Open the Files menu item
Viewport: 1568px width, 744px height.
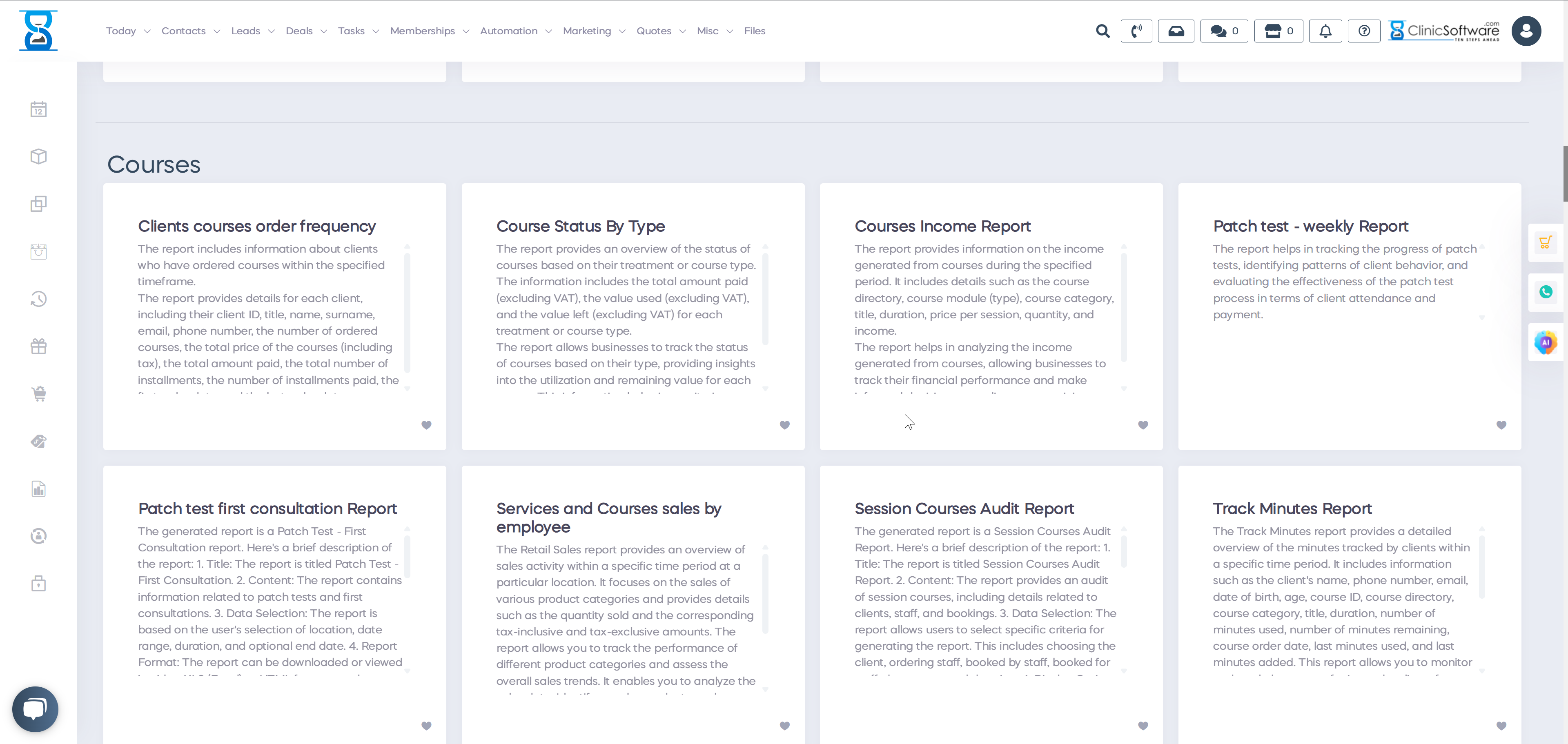(x=755, y=31)
